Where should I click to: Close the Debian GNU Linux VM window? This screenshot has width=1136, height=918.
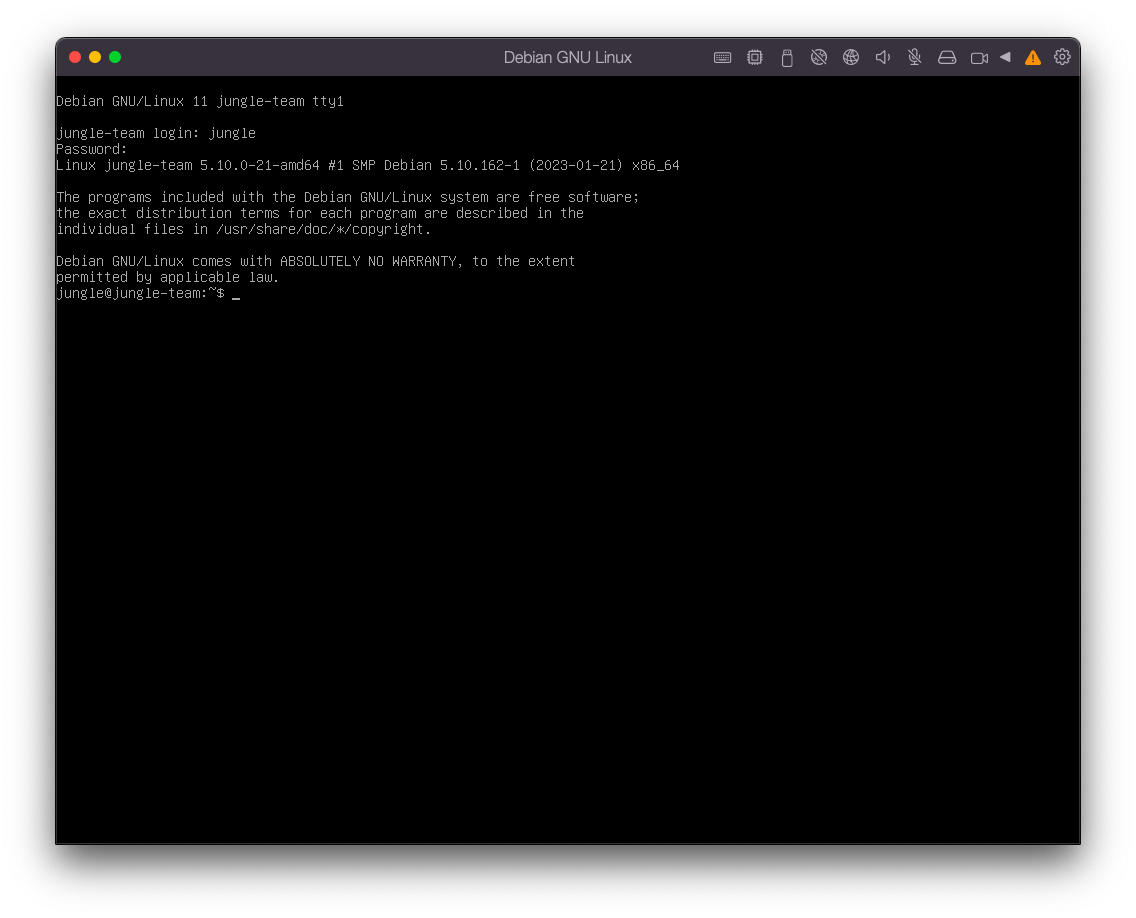point(75,57)
